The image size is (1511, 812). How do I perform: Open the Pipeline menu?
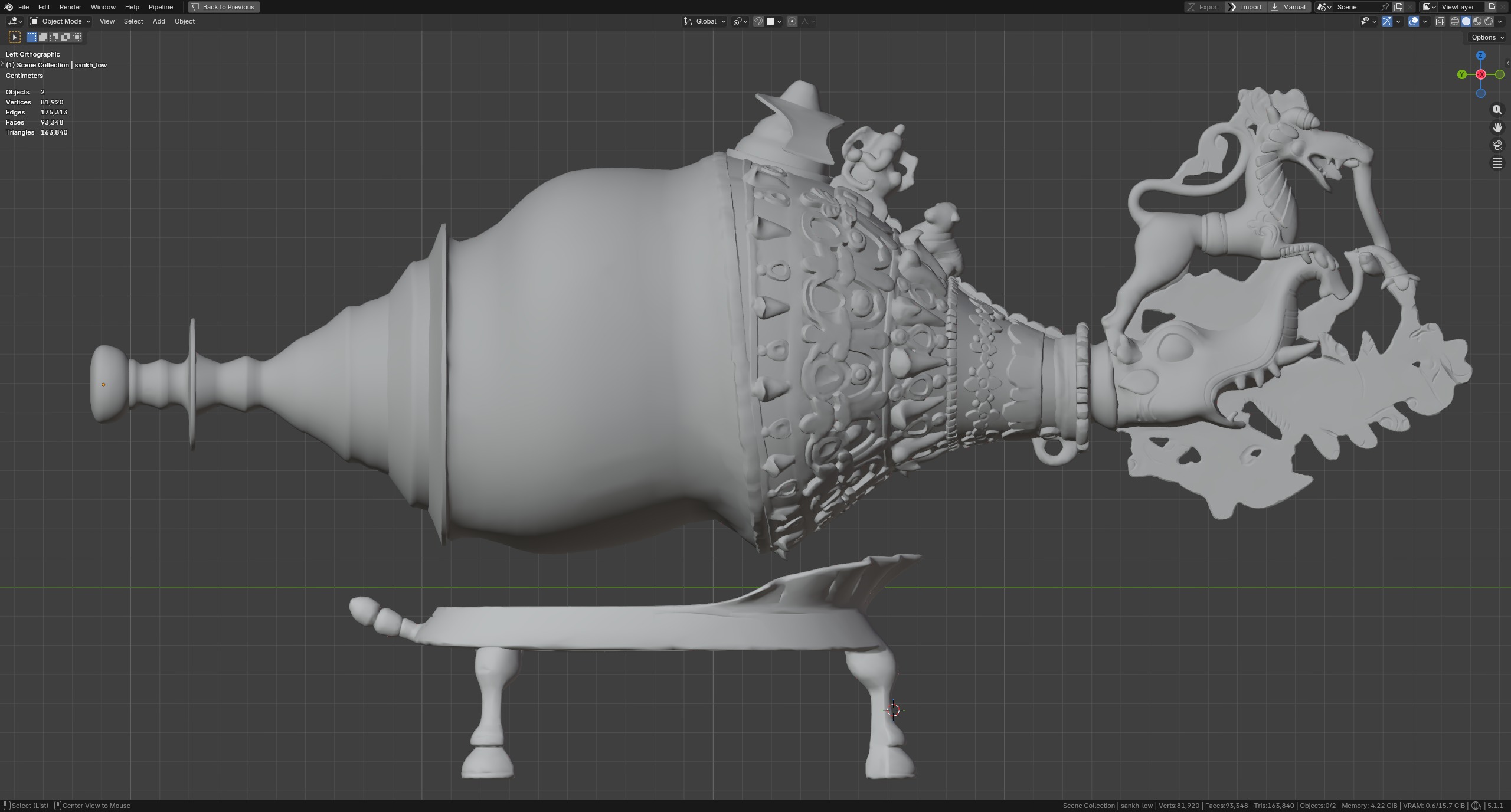click(x=161, y=7)
